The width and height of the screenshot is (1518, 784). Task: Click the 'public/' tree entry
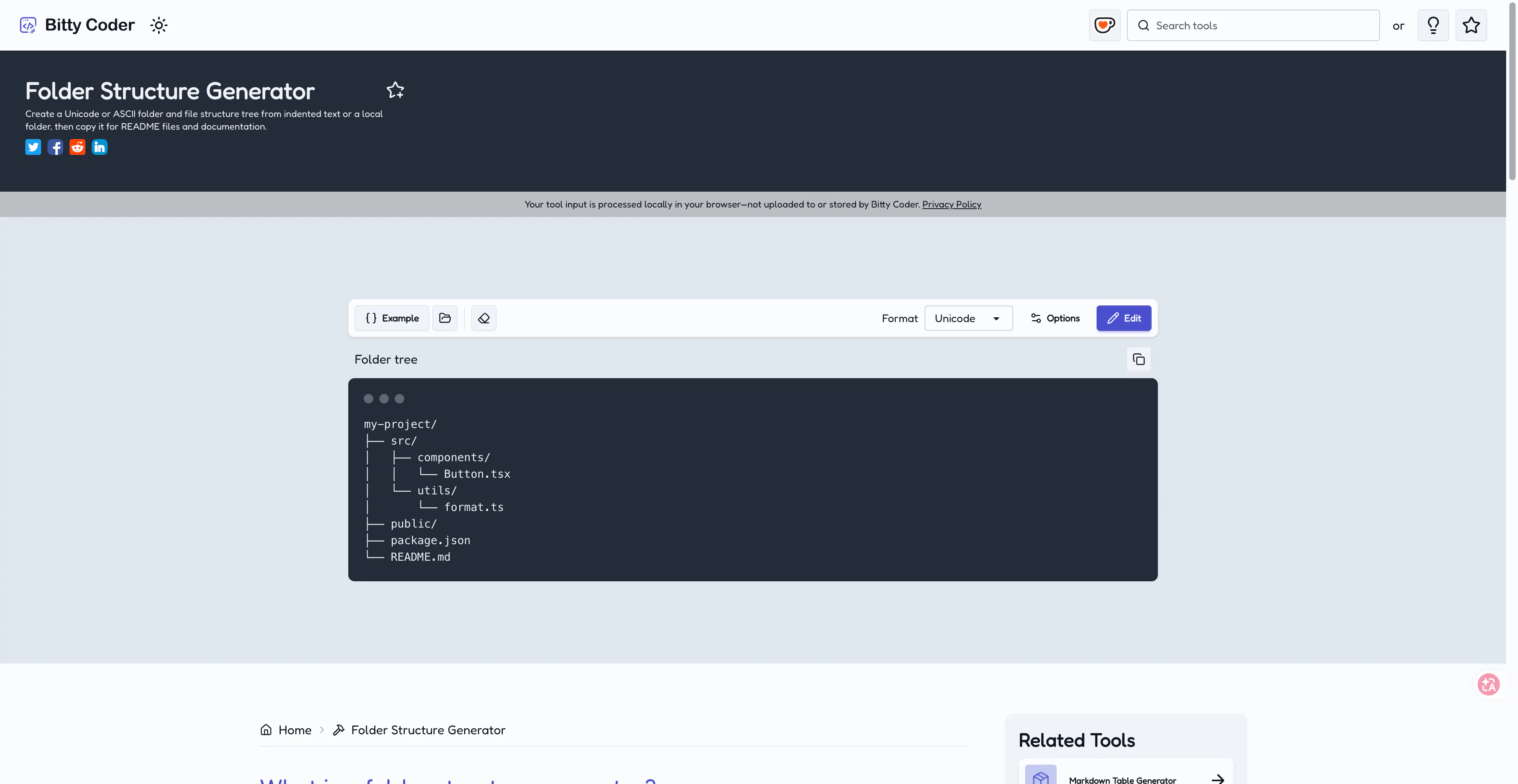pyautogui.click(x=413, y=524)
